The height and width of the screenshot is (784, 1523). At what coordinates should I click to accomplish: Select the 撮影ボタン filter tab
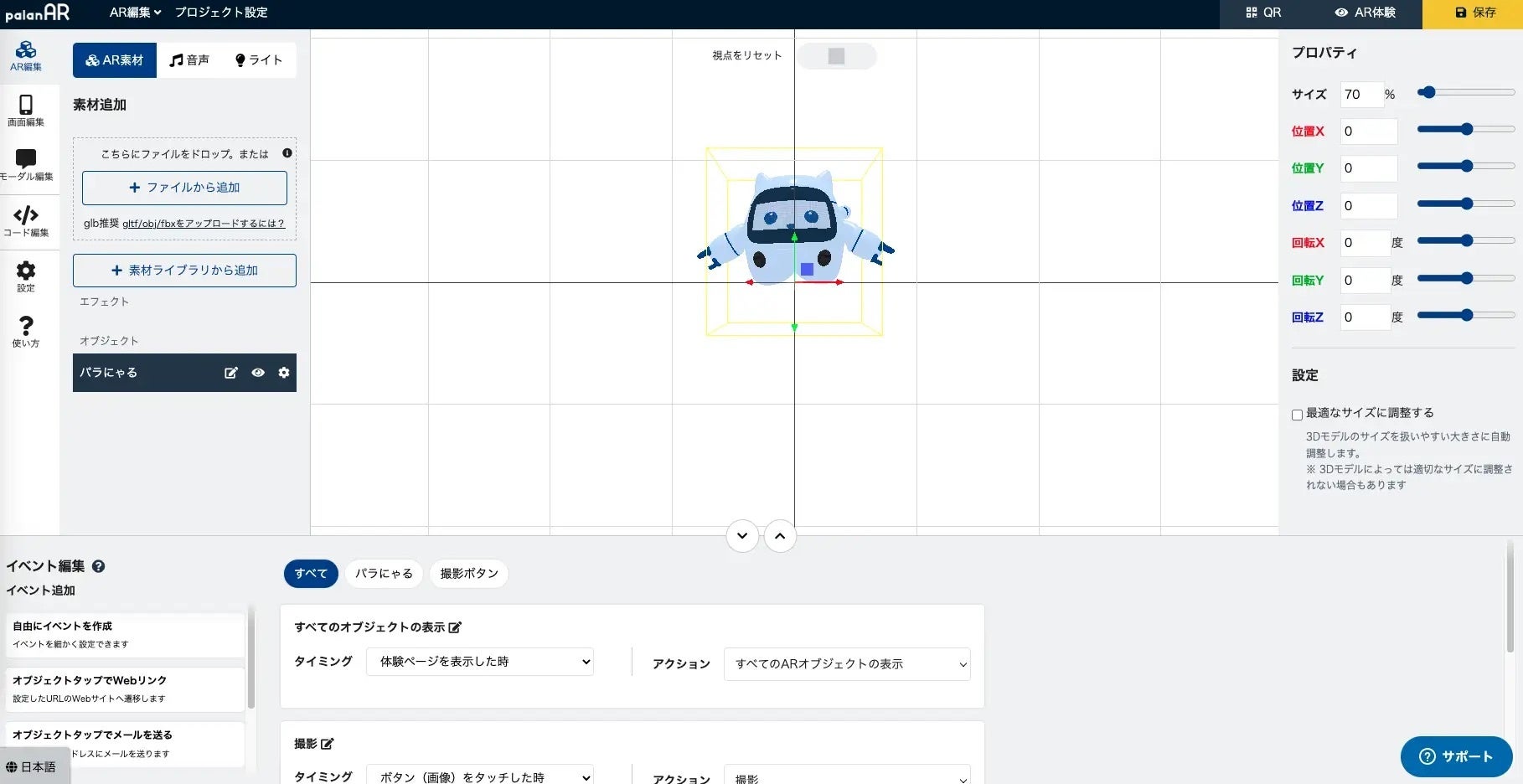[469, 574]
